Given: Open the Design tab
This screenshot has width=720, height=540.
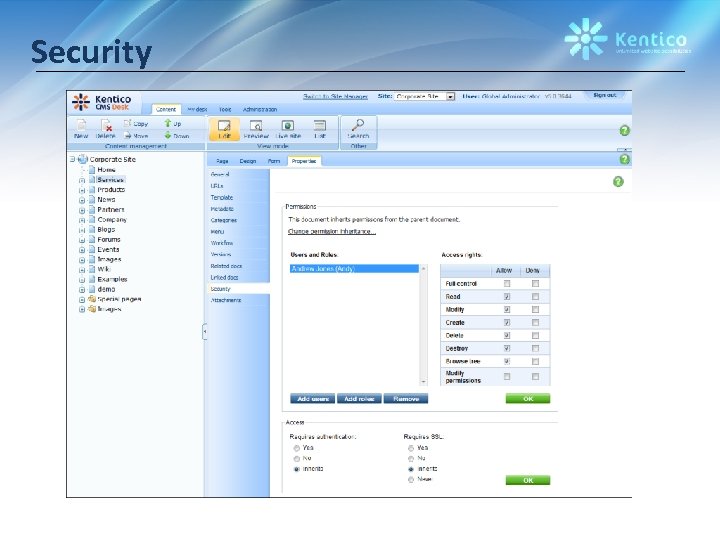Looking at the screenshot, I should tap(248, 161).
